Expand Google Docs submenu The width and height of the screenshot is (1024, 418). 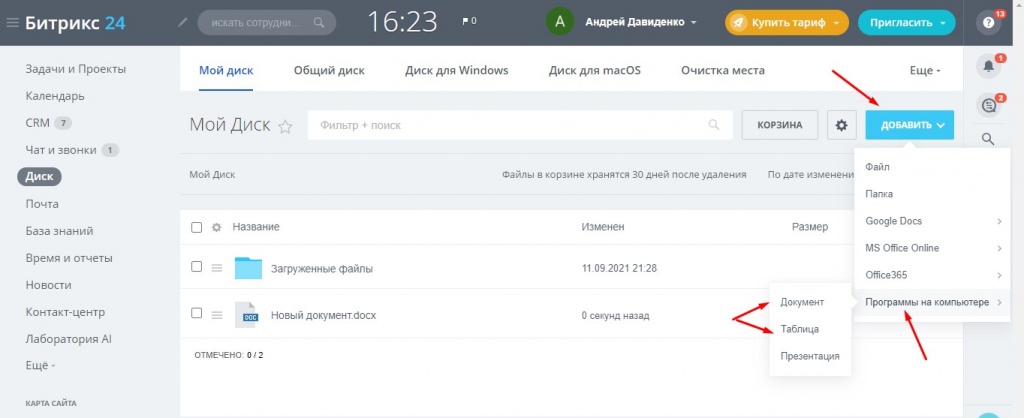(933, 221)
